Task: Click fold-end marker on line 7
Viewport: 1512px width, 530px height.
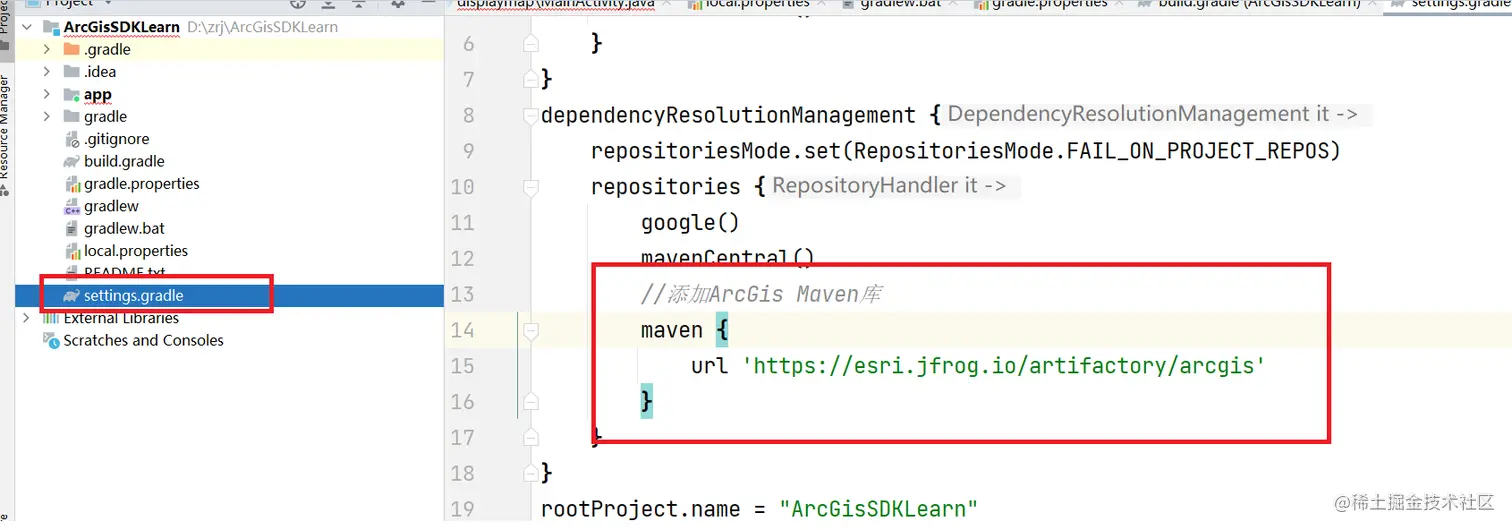Action: pos(531,79)
